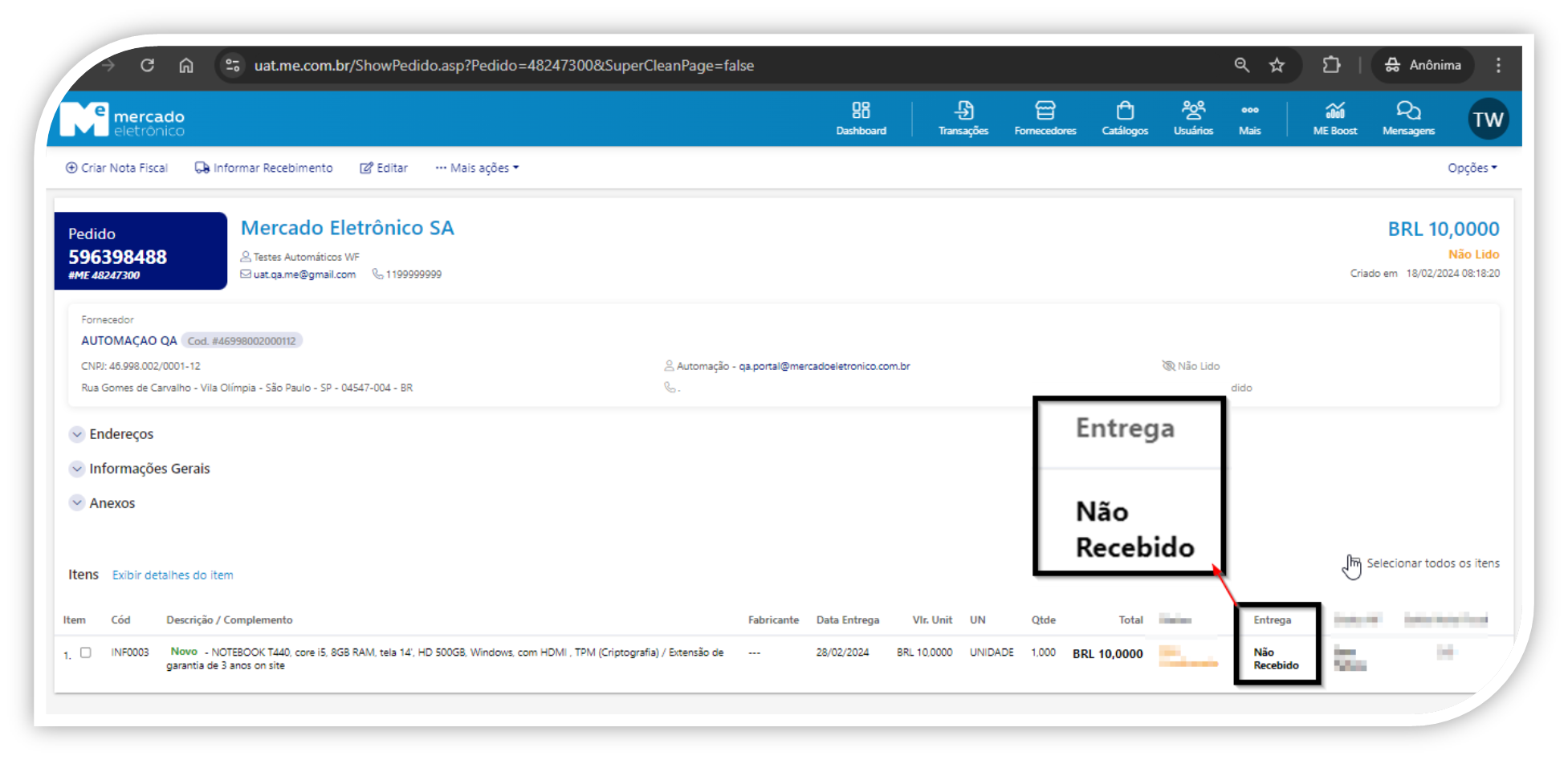Open the TW user avatar menu
The width and height of the screenshot is (1568, 760).
[1488, 120]
